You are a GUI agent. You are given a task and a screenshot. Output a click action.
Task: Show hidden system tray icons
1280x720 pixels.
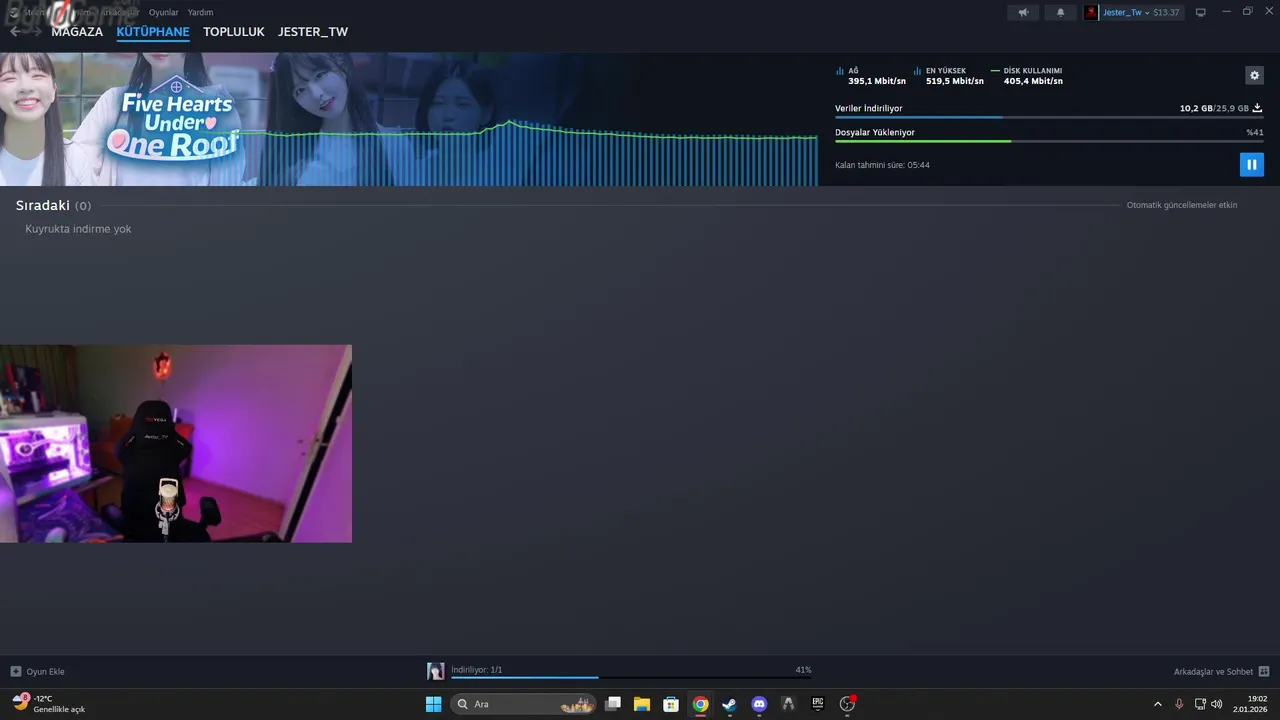coord(1158,704)
